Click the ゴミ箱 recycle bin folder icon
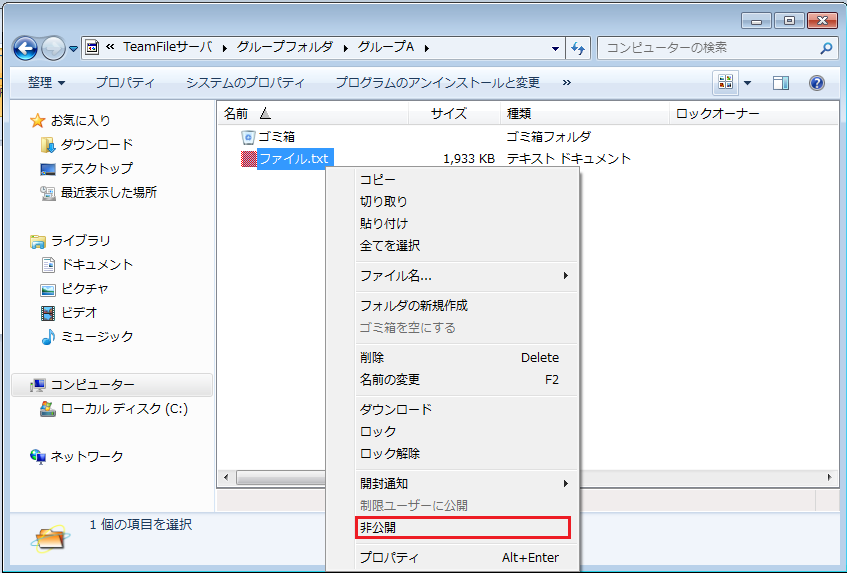This screenshot has height=573, width=847. point(248,136)
